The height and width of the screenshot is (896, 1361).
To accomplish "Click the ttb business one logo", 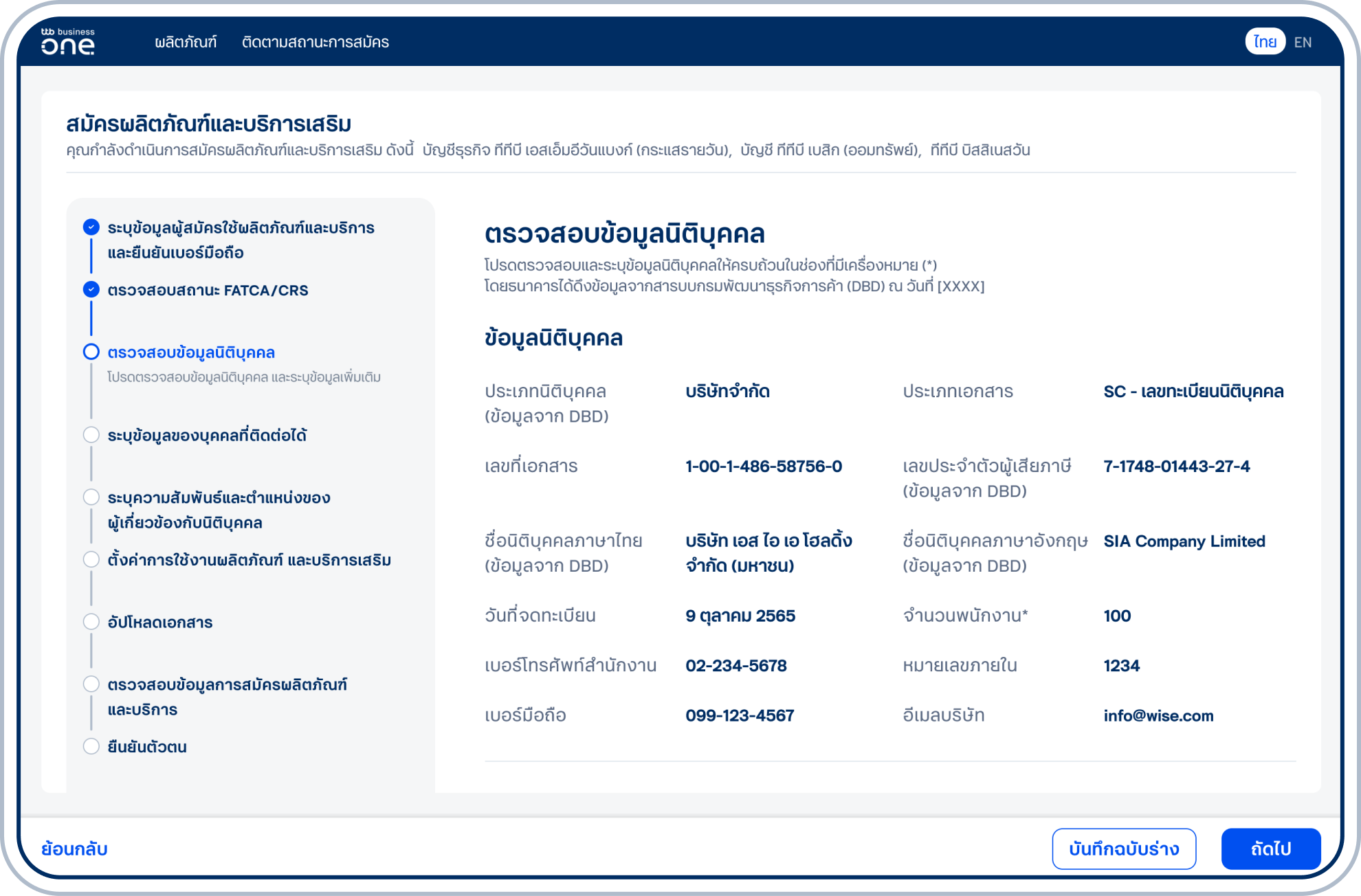I will pos(66,41).
